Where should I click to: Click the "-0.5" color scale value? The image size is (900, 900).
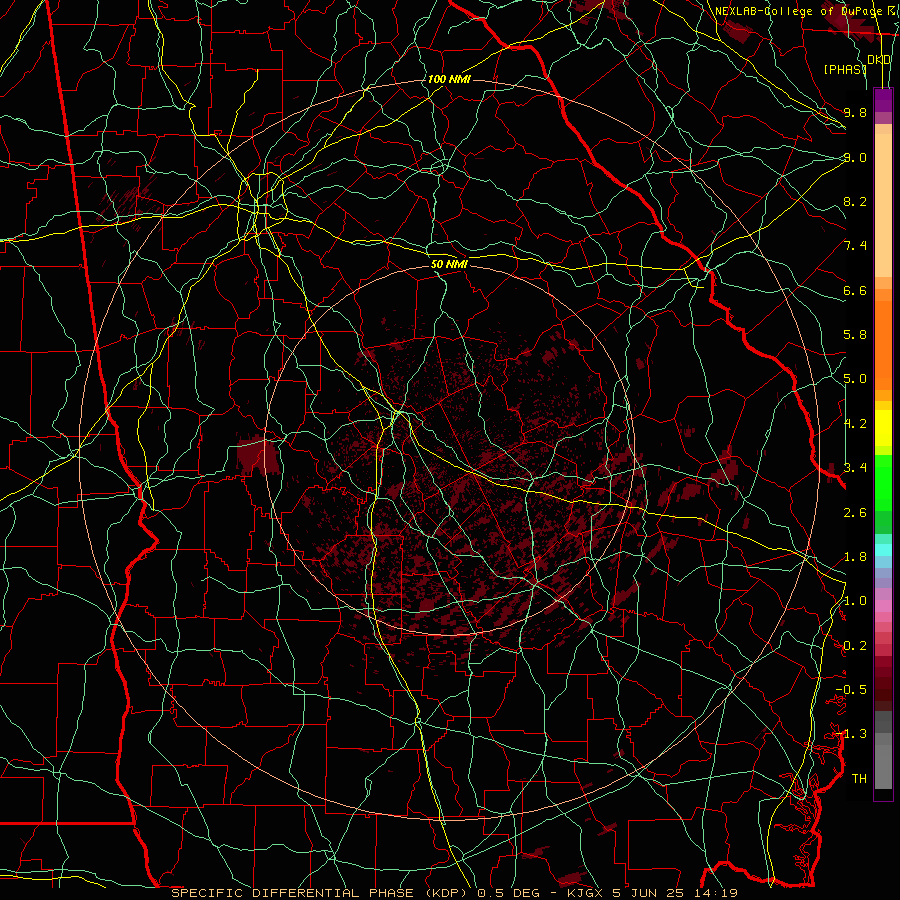coord(851,689)
